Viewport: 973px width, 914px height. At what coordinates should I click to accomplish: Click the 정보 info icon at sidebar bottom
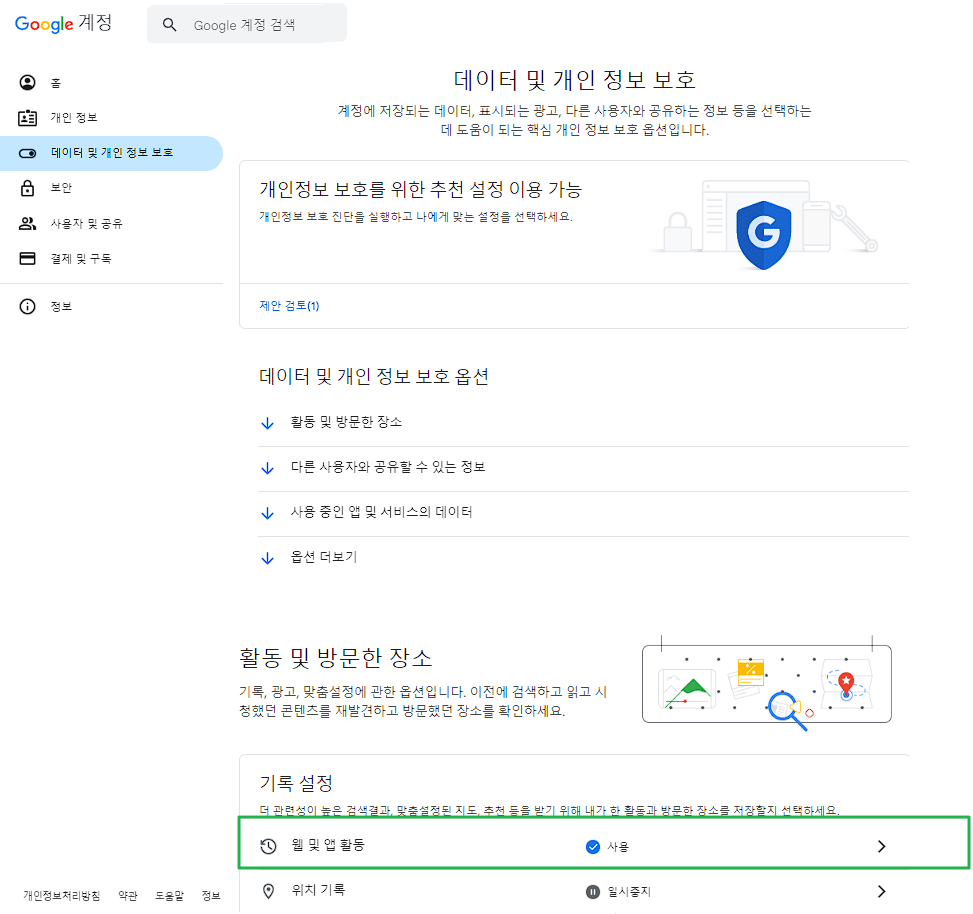click(x=27, y=306)
